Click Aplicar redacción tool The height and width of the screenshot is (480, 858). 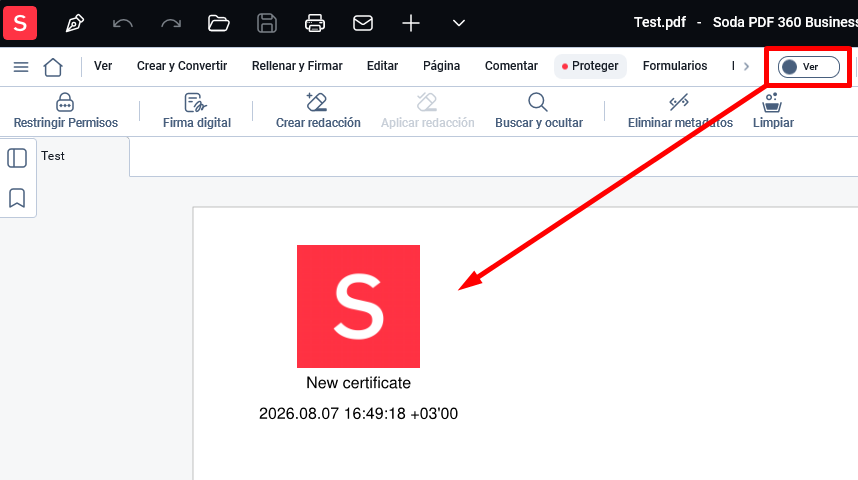click(427, 111)
